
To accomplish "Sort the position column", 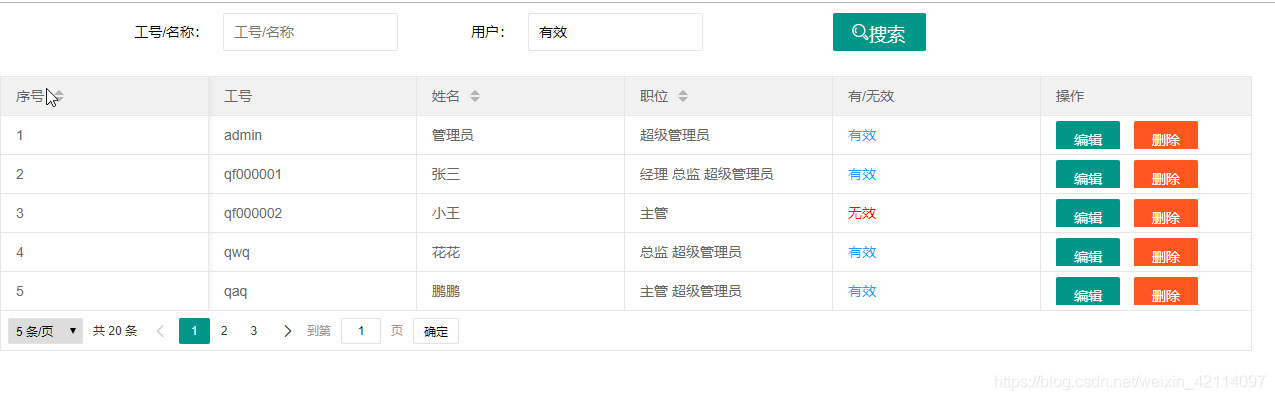I will coord(683,97).
